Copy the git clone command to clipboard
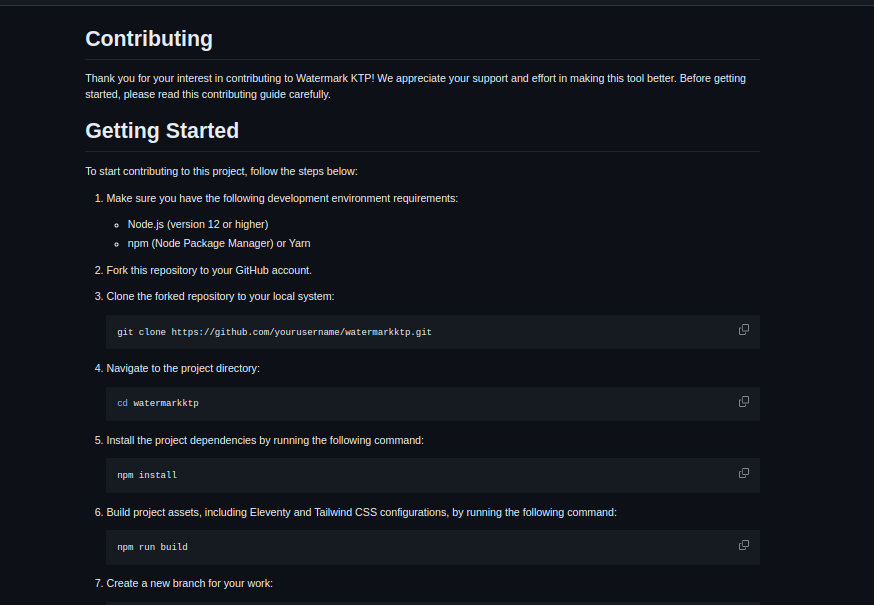The image size is (874, 605). pos(744,330)
